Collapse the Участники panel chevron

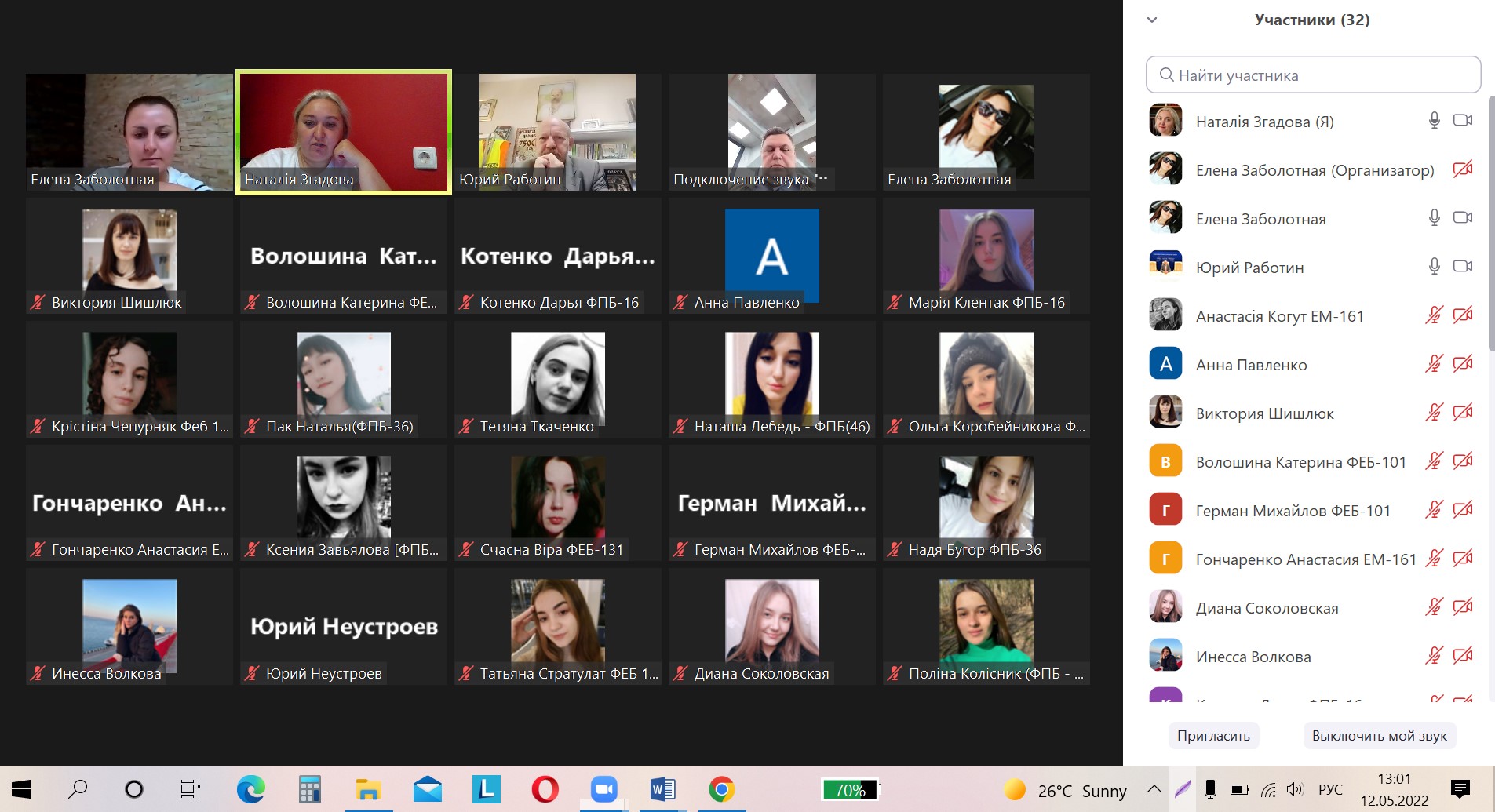[x=1152, y=20]
